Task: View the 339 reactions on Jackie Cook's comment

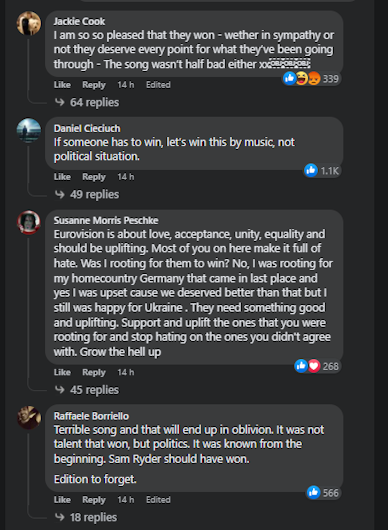Action: 311,79
